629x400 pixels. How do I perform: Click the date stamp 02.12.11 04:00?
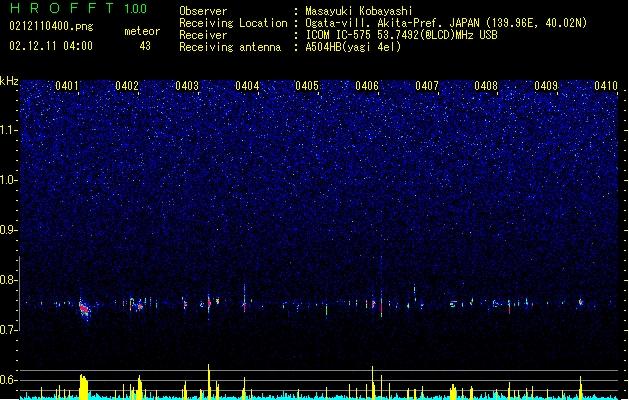[x=51, y=46]
